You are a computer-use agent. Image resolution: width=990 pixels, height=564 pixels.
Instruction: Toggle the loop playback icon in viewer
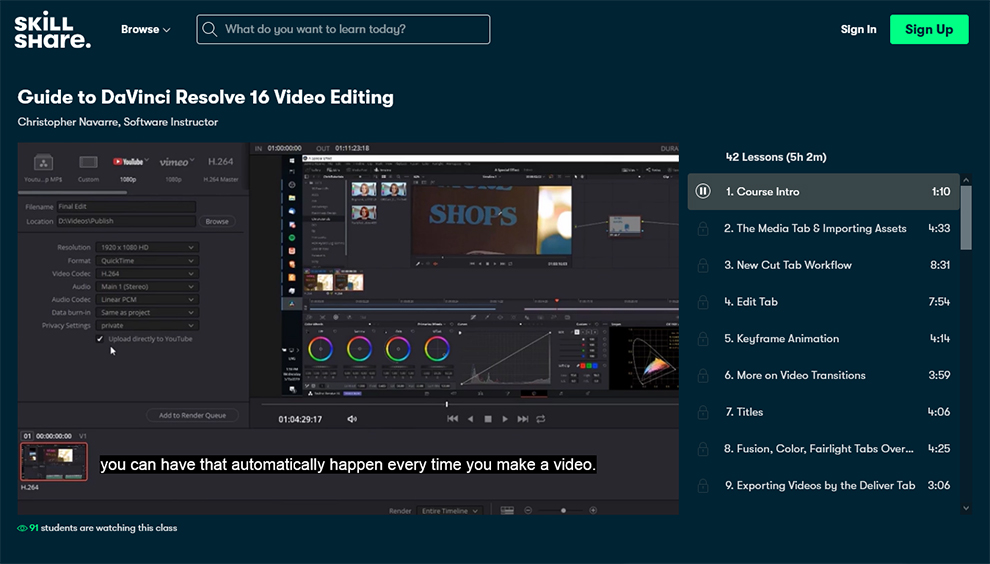540,419
